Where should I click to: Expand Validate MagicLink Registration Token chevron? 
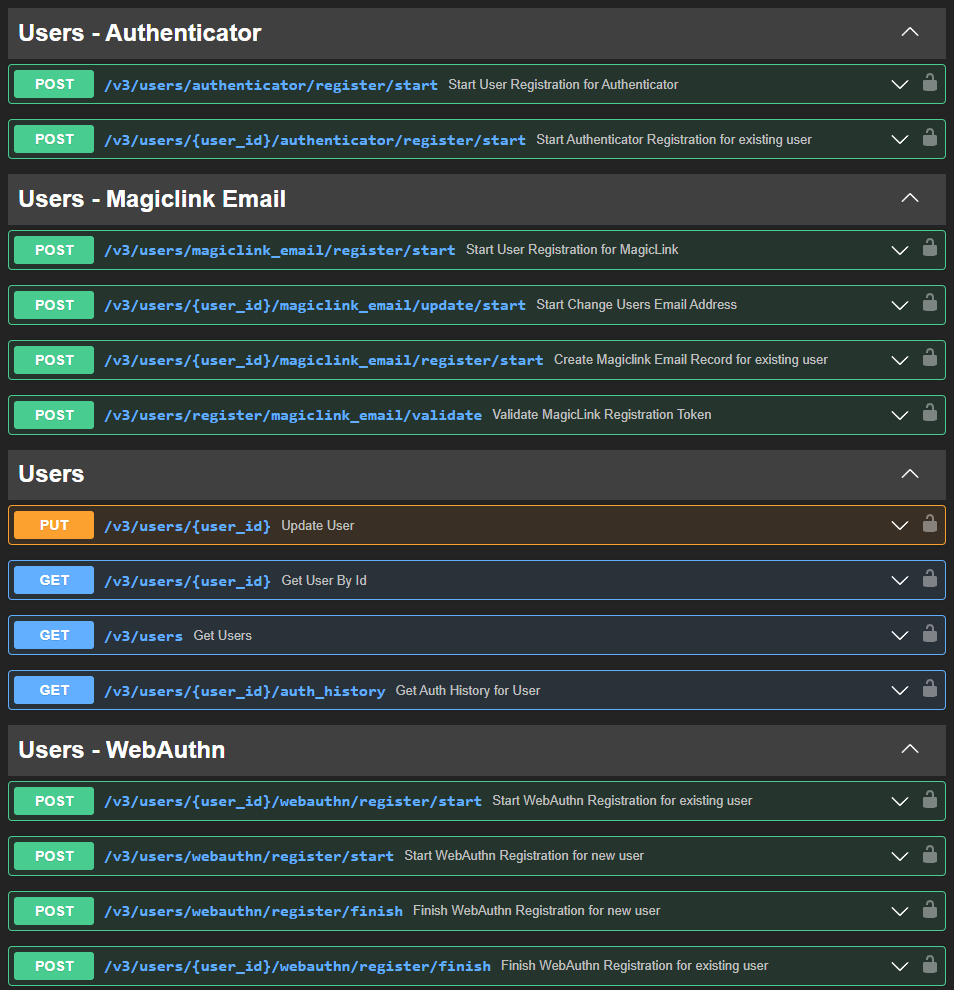pyautogui.click(x=900, y=415)
